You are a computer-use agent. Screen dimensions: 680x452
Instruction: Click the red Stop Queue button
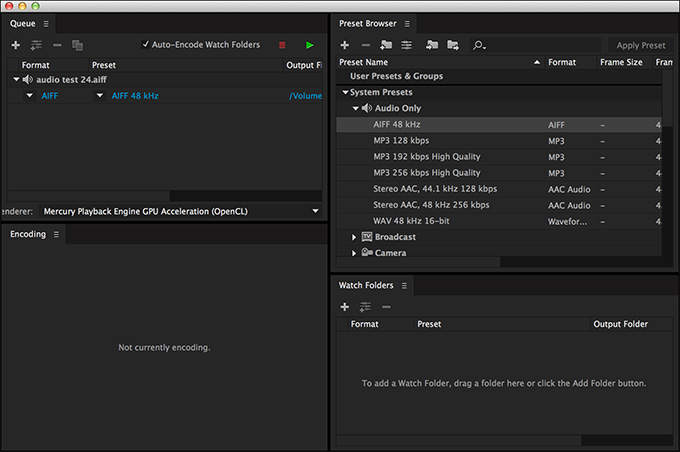click(282, 45)
